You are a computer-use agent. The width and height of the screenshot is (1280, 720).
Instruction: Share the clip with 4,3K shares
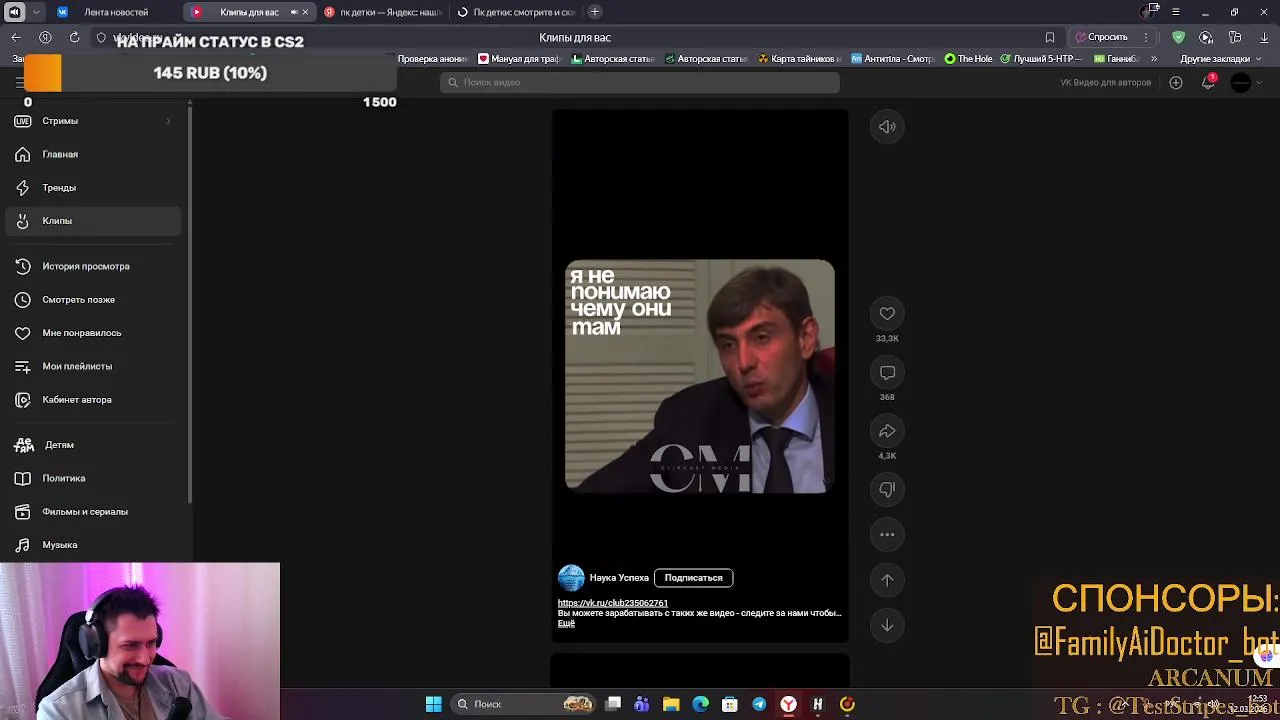click(x=887, y=431)
